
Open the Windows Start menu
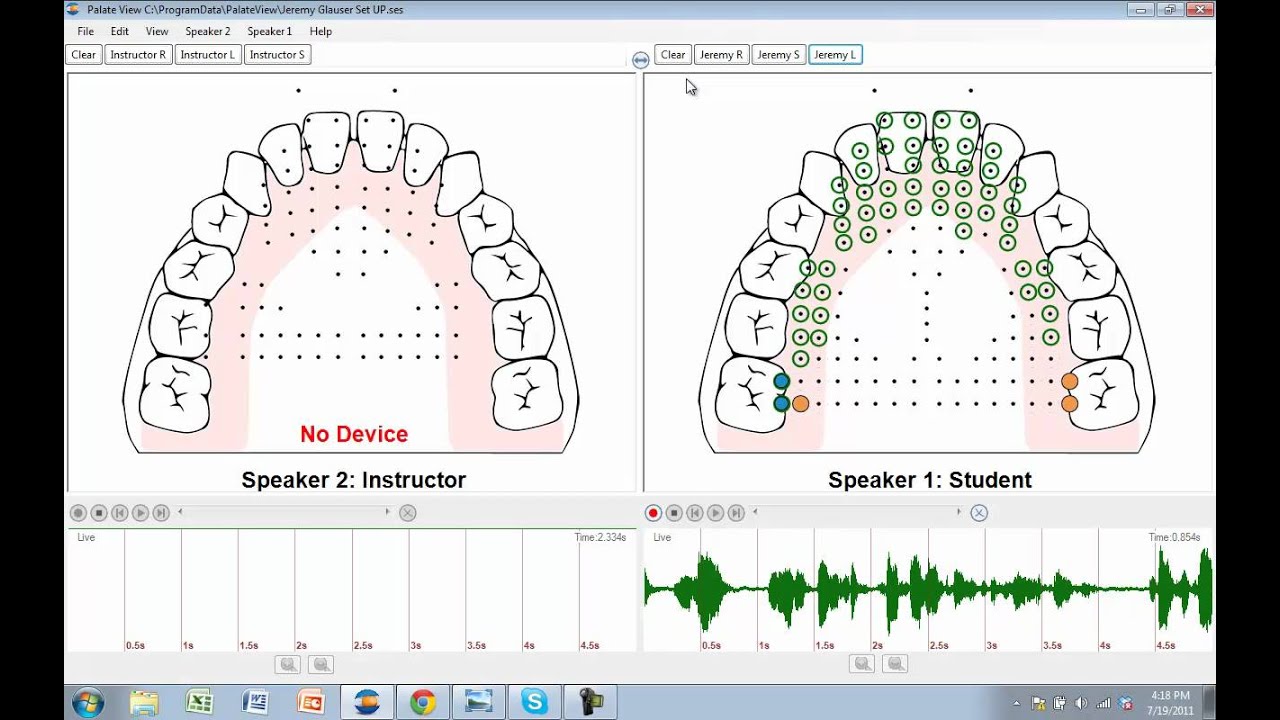pyautogui.click(x=88, y=703)
